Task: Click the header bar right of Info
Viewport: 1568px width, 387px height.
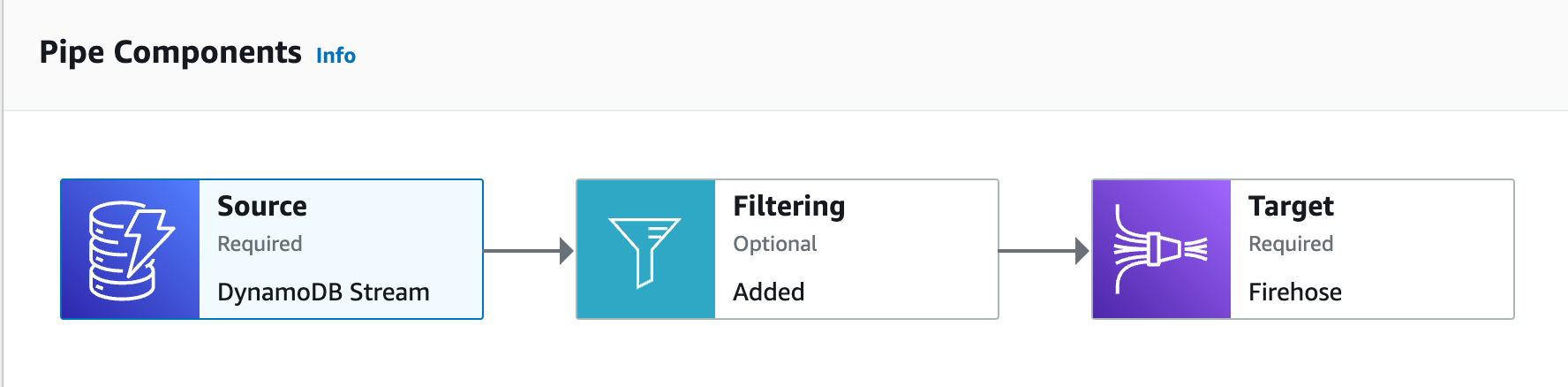Action: tap(883, 55)
